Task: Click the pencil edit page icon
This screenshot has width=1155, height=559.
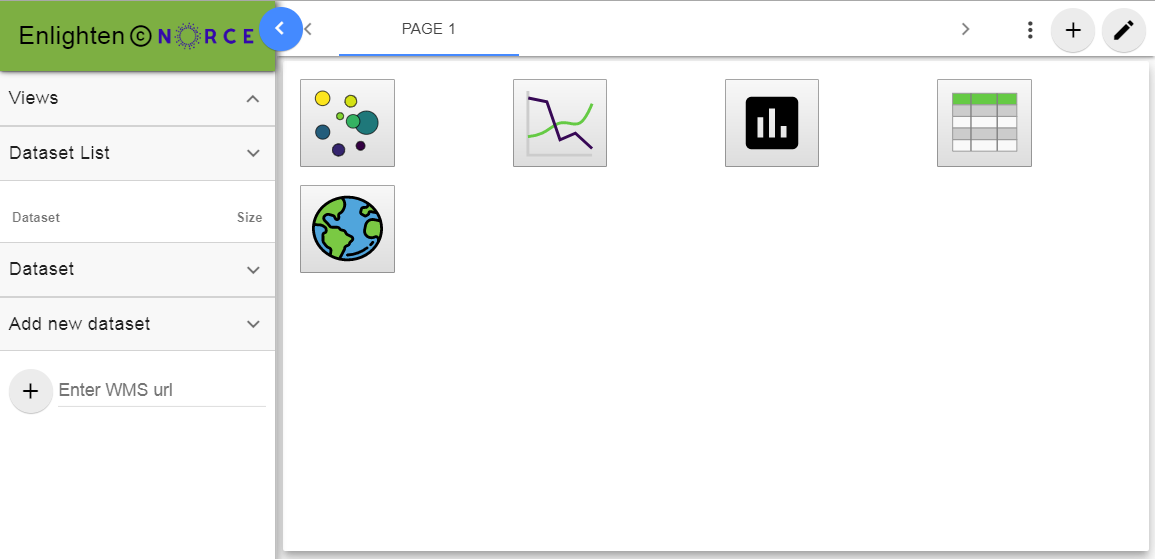Action: point(1123,30)
